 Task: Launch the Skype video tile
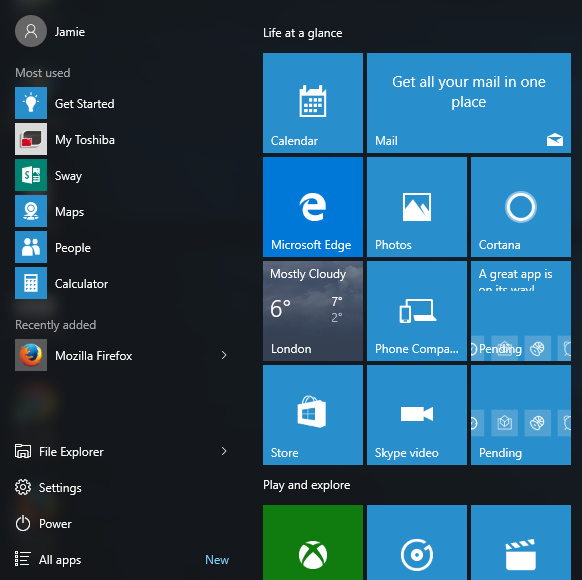click(x=417, y=414)
